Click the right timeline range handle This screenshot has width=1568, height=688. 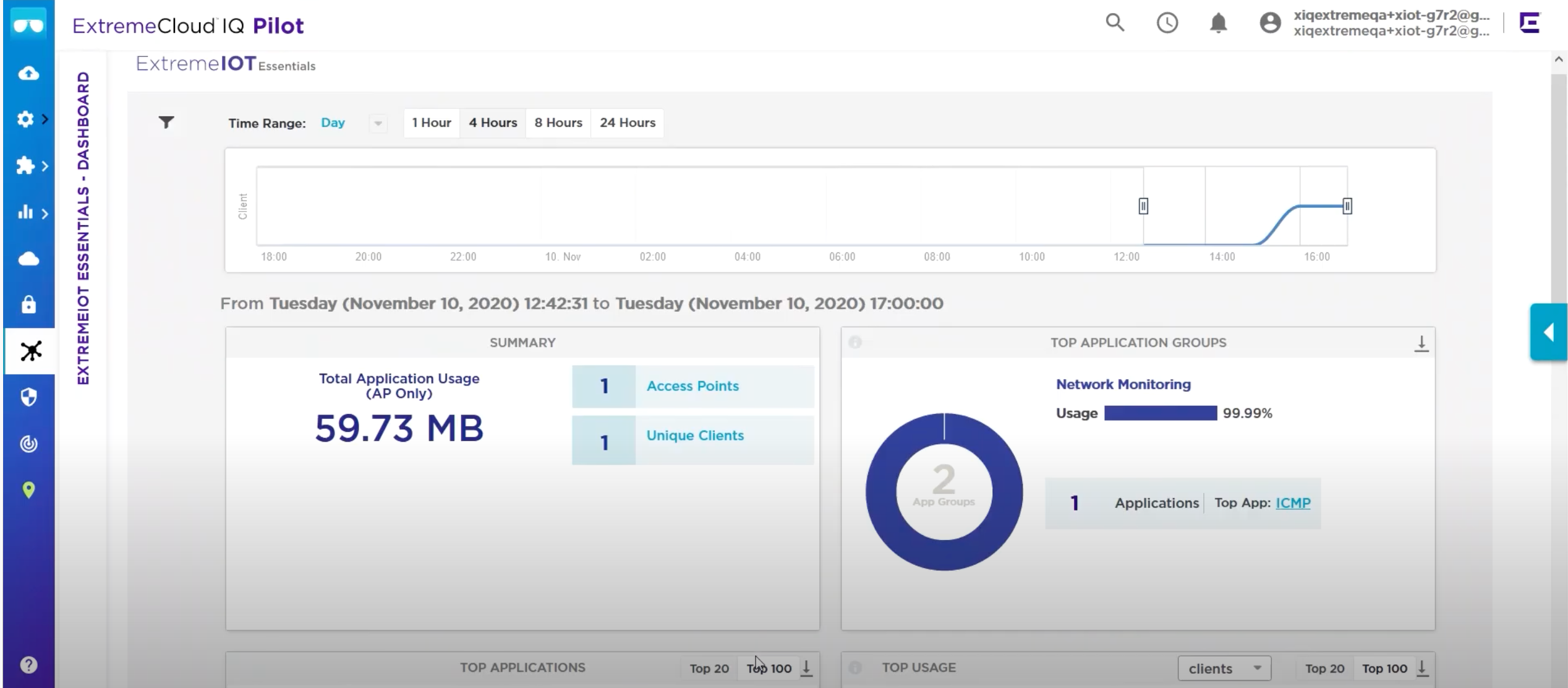coord(1347,206)
